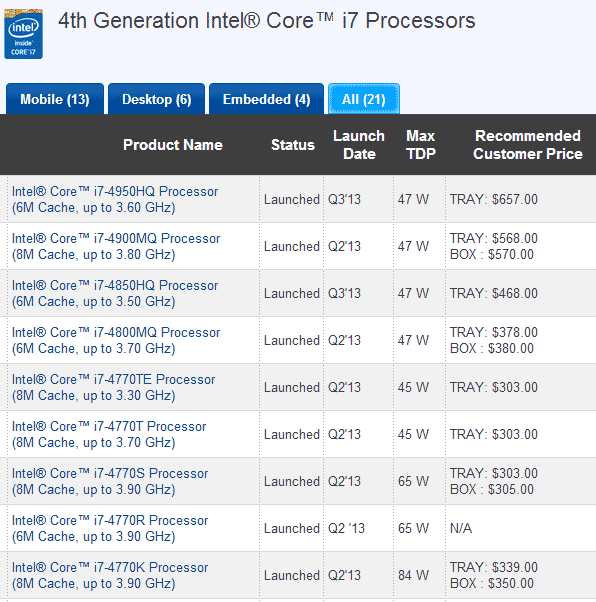596x602 pixels.
Task: Switch to the Mobile (13) tab
Action: (55, 99)
